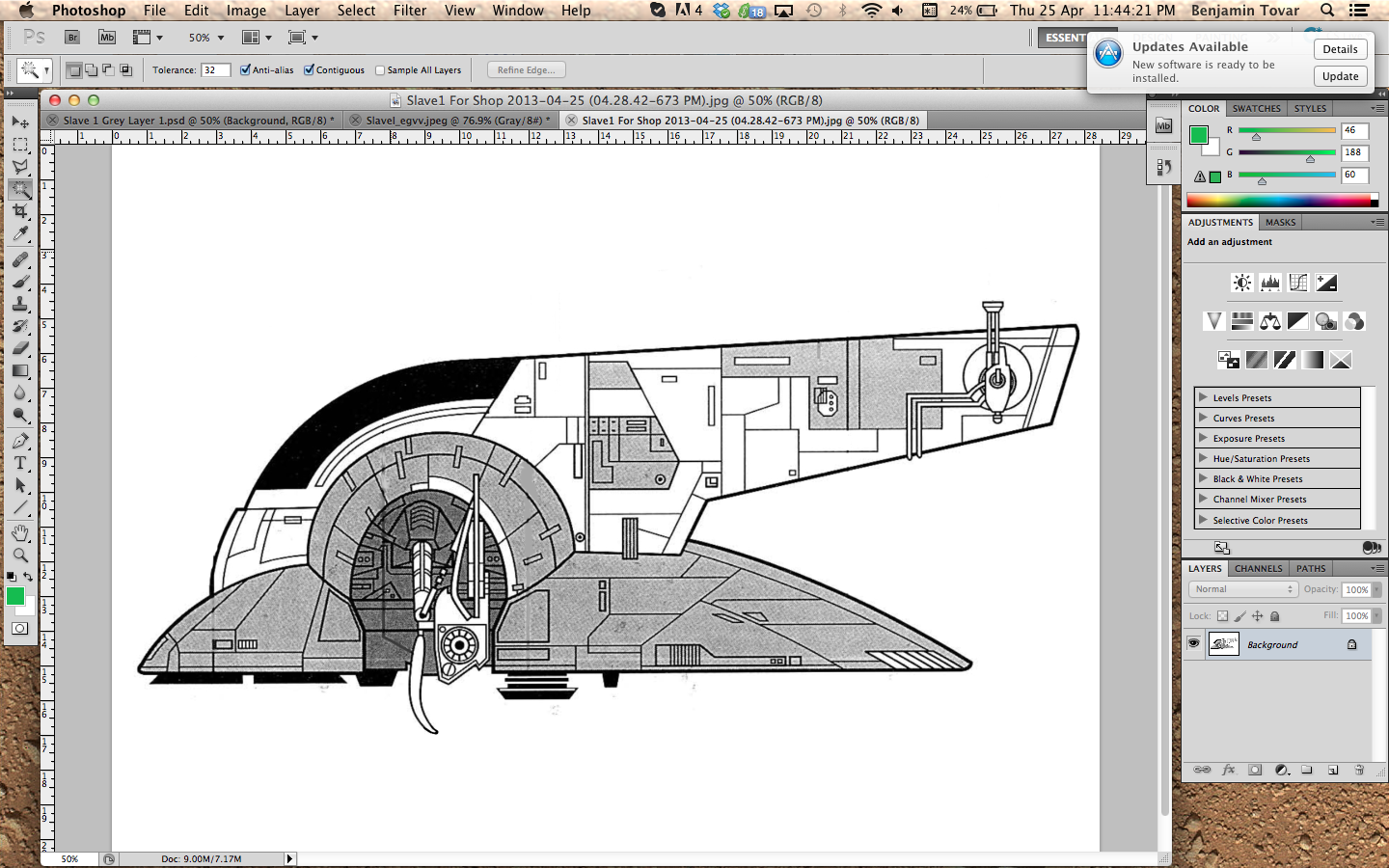The height and width of the screenshot is (868, 1389).
Task: Add a Color Balance adjustment
Action: coord(1270,321)
